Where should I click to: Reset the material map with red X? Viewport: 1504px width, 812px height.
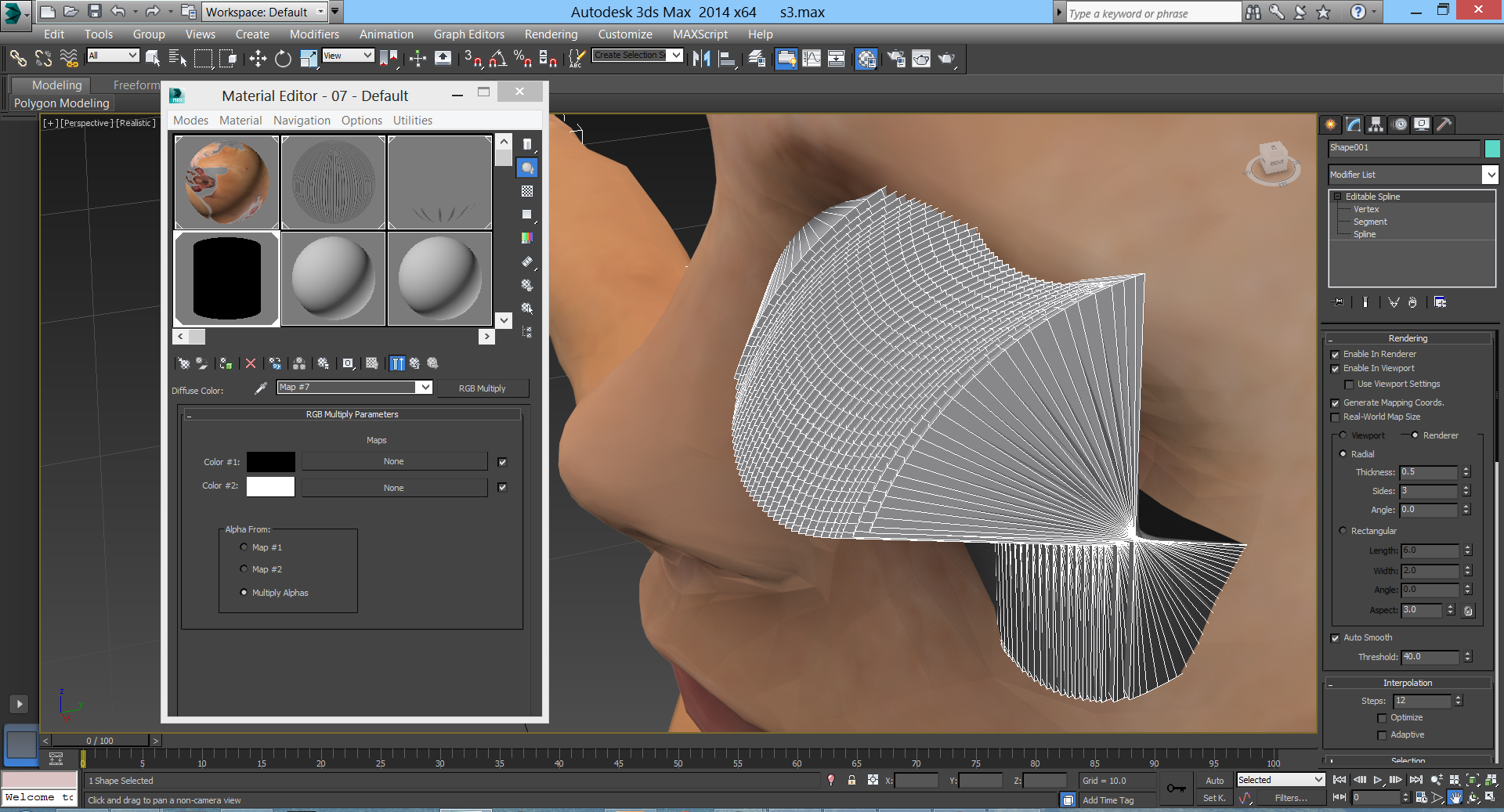[x=251, y=363]
